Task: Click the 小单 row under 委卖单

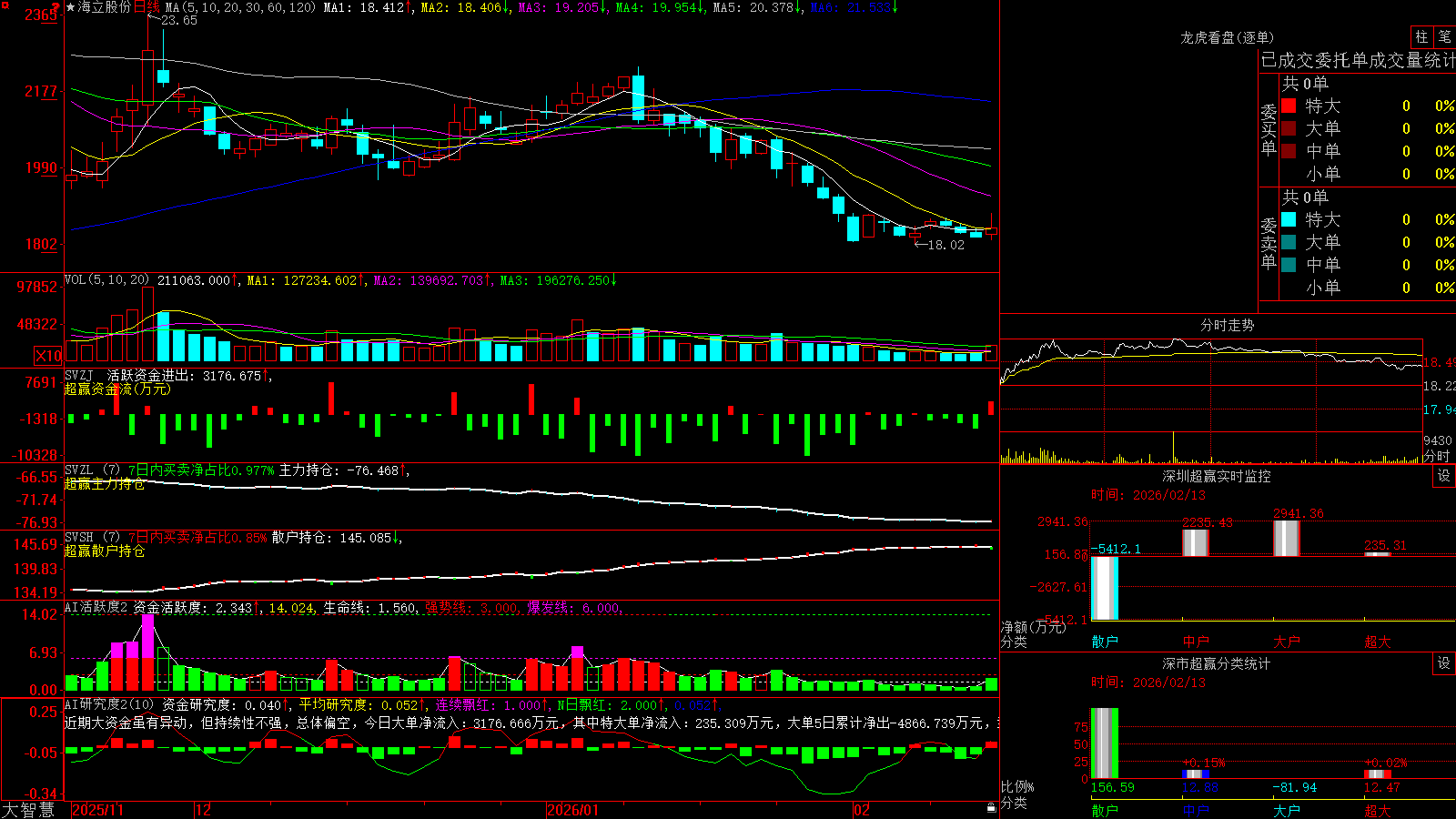Action: (1367, 288)
